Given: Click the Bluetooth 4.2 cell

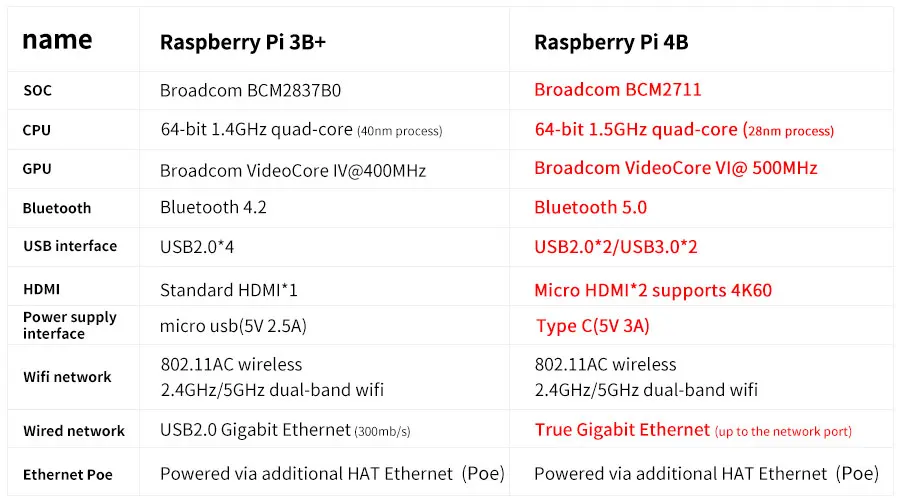Looking at the screenshot, I should coord(213,208).
